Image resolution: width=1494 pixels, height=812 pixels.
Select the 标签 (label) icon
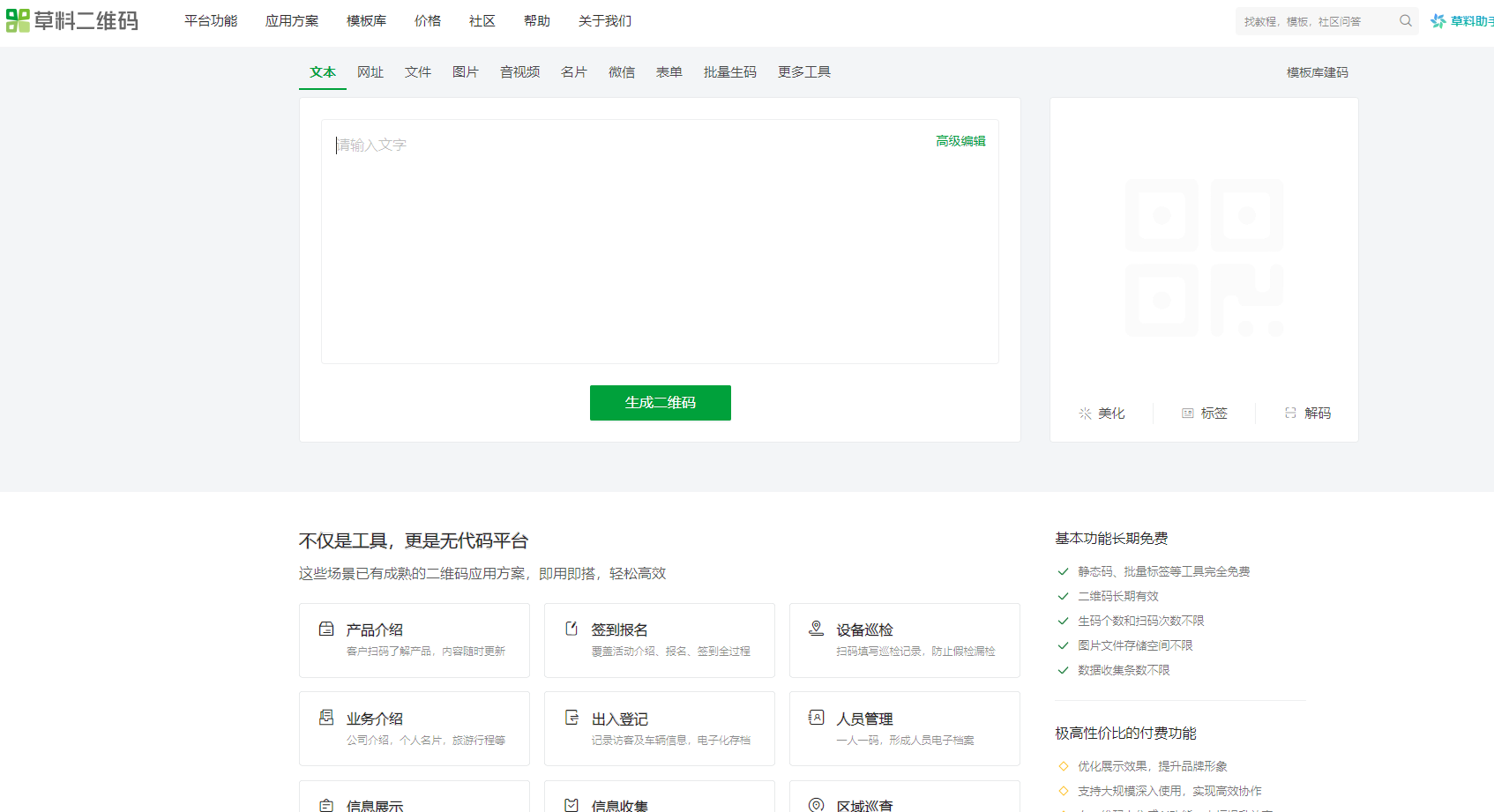point(1186,413)
